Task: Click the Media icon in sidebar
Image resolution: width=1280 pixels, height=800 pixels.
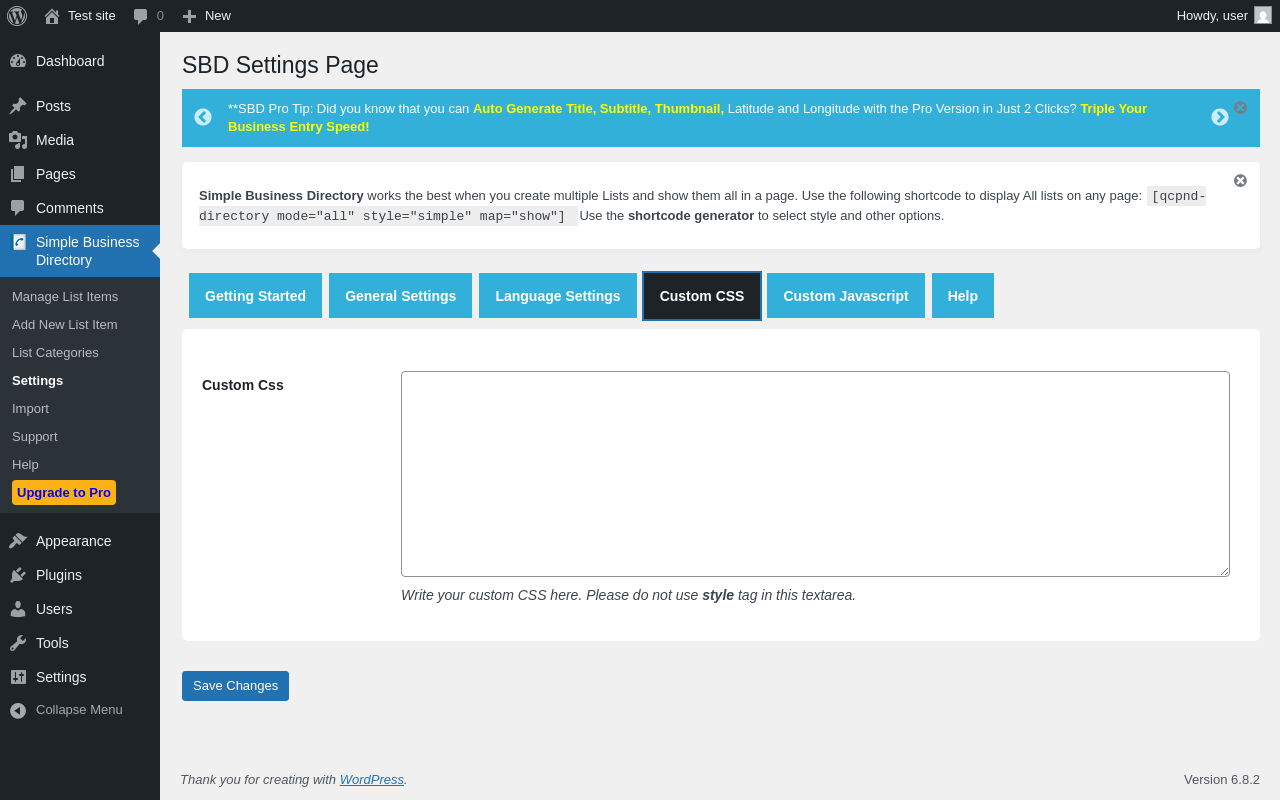Action: 18,140
